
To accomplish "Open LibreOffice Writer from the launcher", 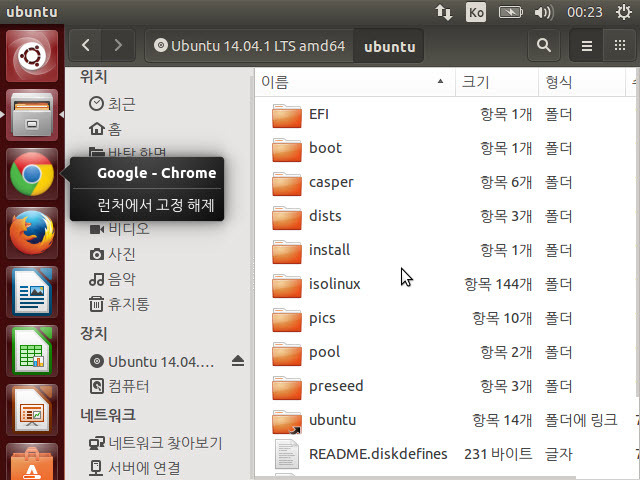I will point(32,293).
